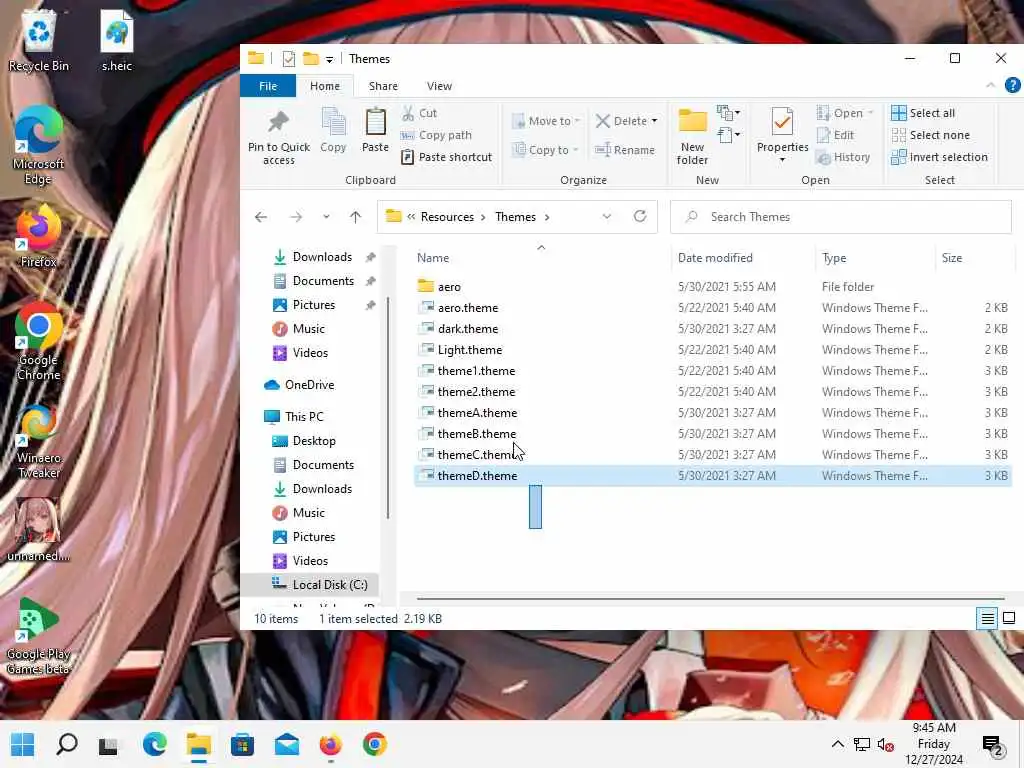Open file History
Screen dimensions: 1024x768
[843, 157]
